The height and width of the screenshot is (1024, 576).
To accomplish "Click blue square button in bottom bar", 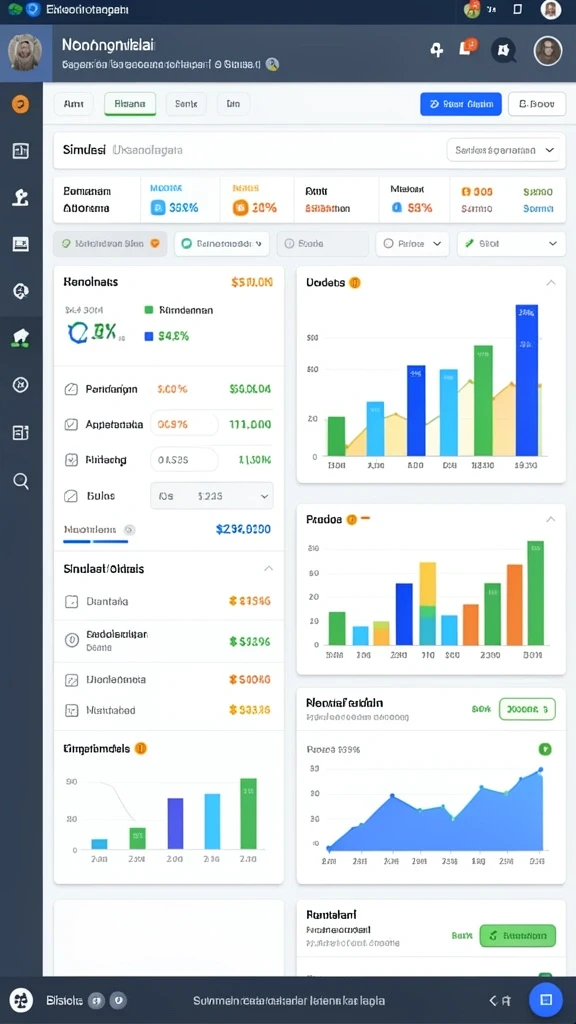I will (x=545, y=1000).
